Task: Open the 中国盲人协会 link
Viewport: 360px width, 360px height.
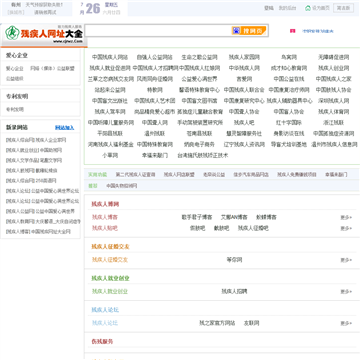Action: [x=289, y=112]
